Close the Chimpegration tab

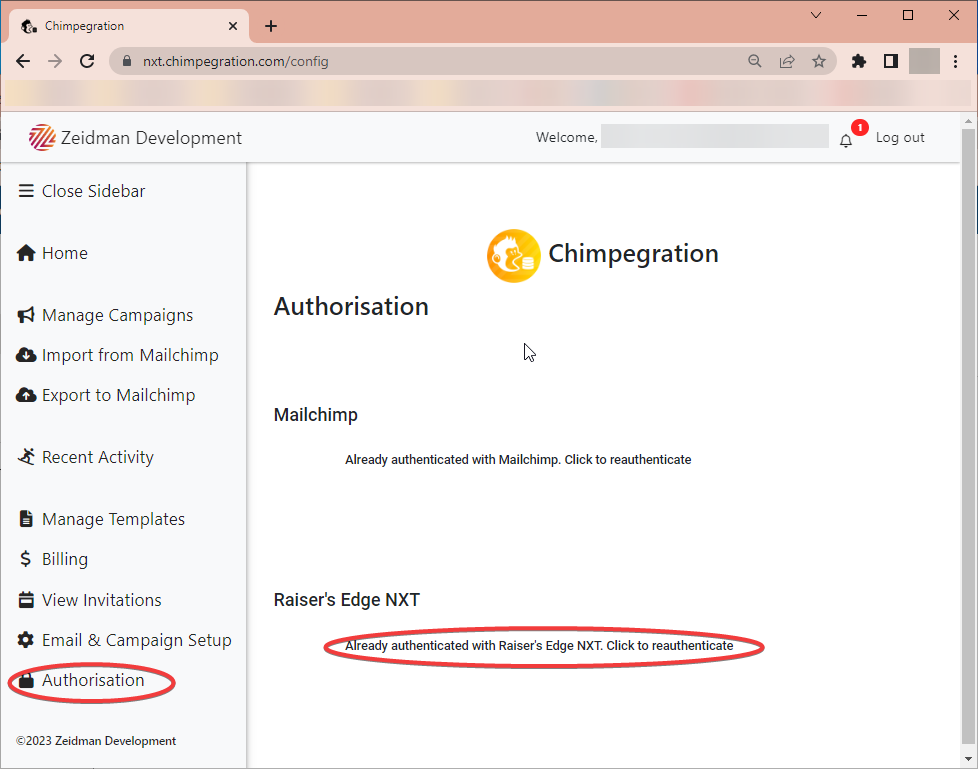click(x=233, y=26)
